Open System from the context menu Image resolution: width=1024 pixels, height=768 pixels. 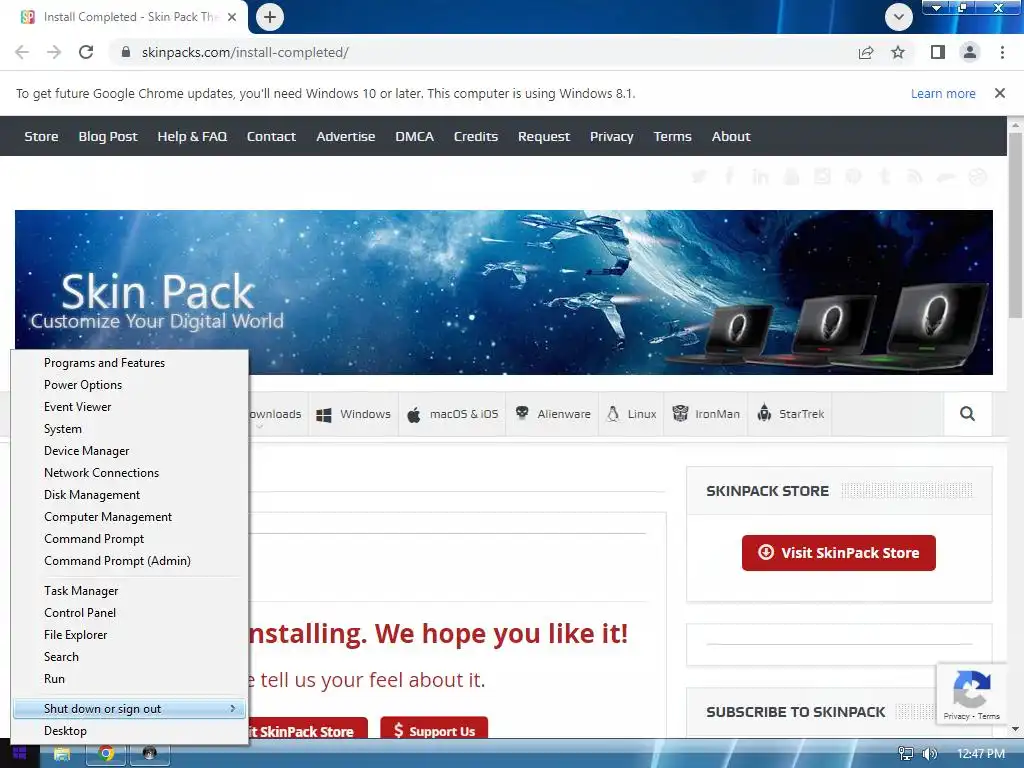63,428
